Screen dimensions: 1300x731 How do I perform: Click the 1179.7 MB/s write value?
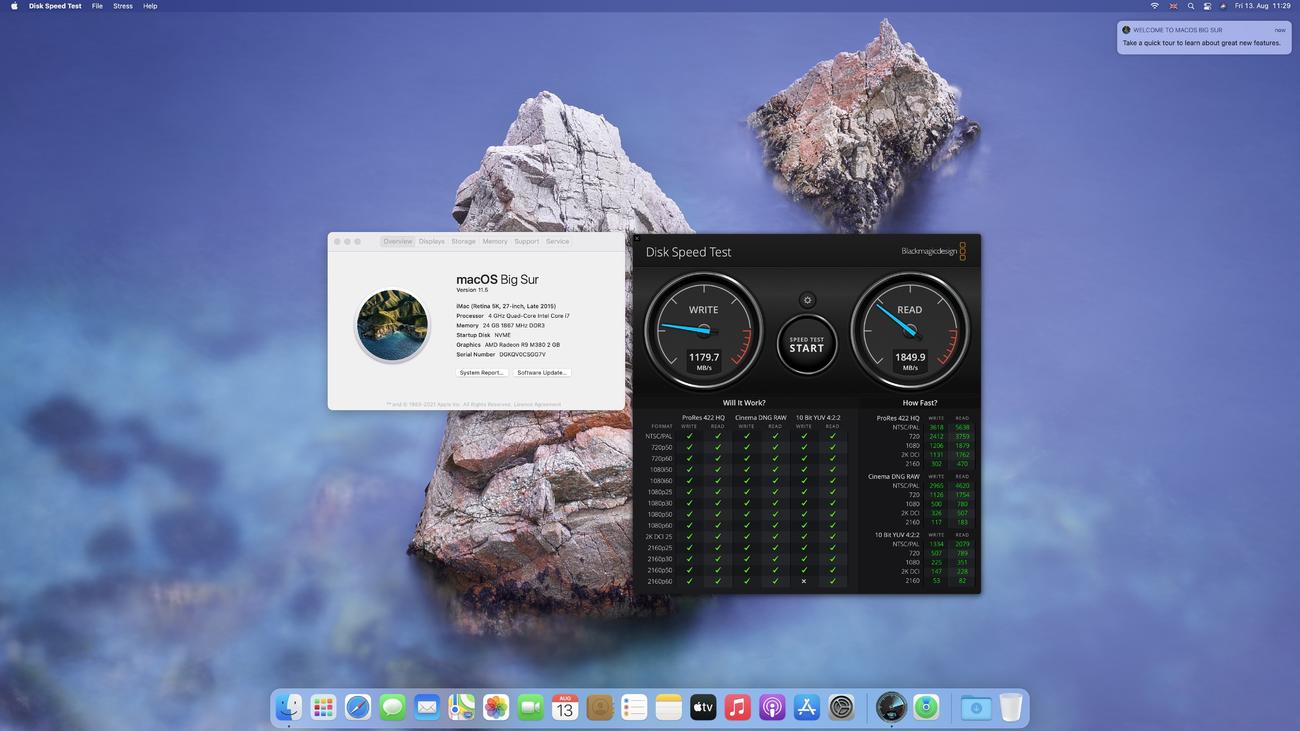click(704, 361)
